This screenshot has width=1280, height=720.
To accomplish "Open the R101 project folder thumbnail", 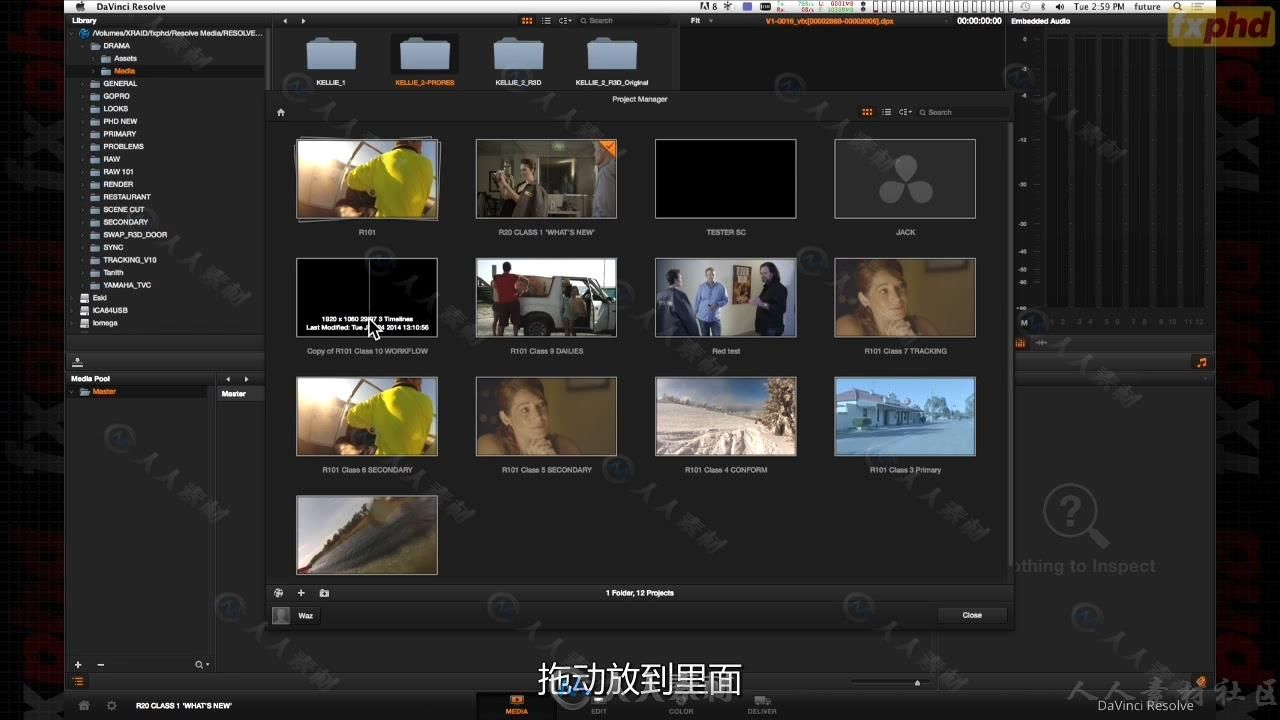I will [x=367, y=179].
